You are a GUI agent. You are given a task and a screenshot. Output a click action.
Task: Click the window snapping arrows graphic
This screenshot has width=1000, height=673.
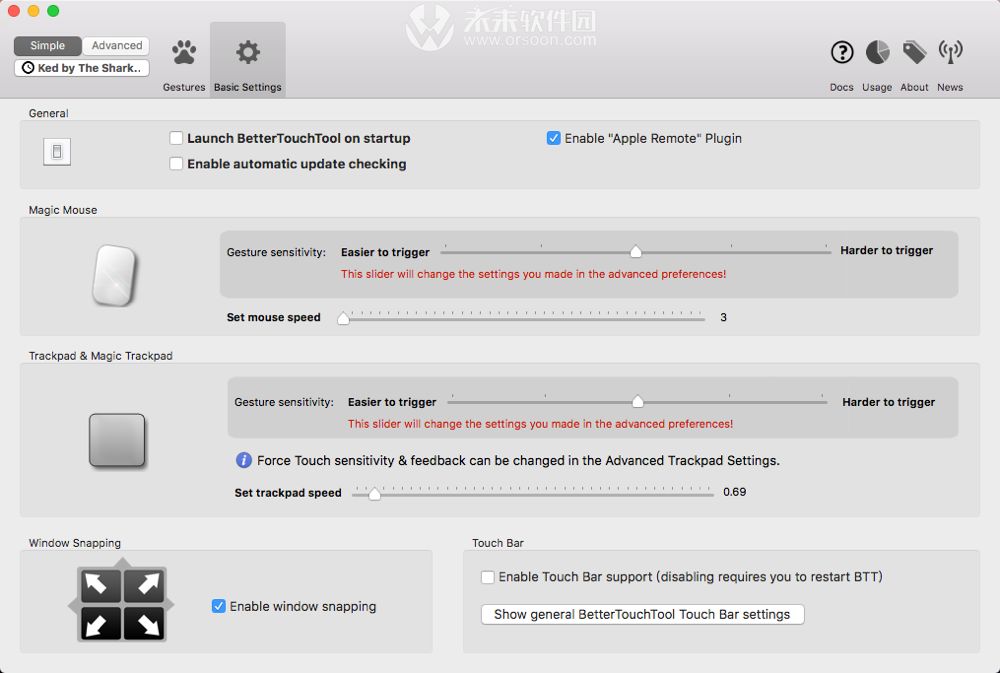(121, 600)
